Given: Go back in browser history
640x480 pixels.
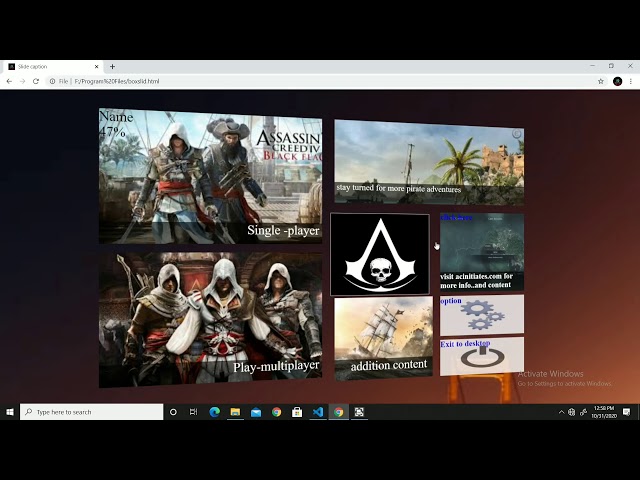Looking at the screenshot, I should (9, 81).
